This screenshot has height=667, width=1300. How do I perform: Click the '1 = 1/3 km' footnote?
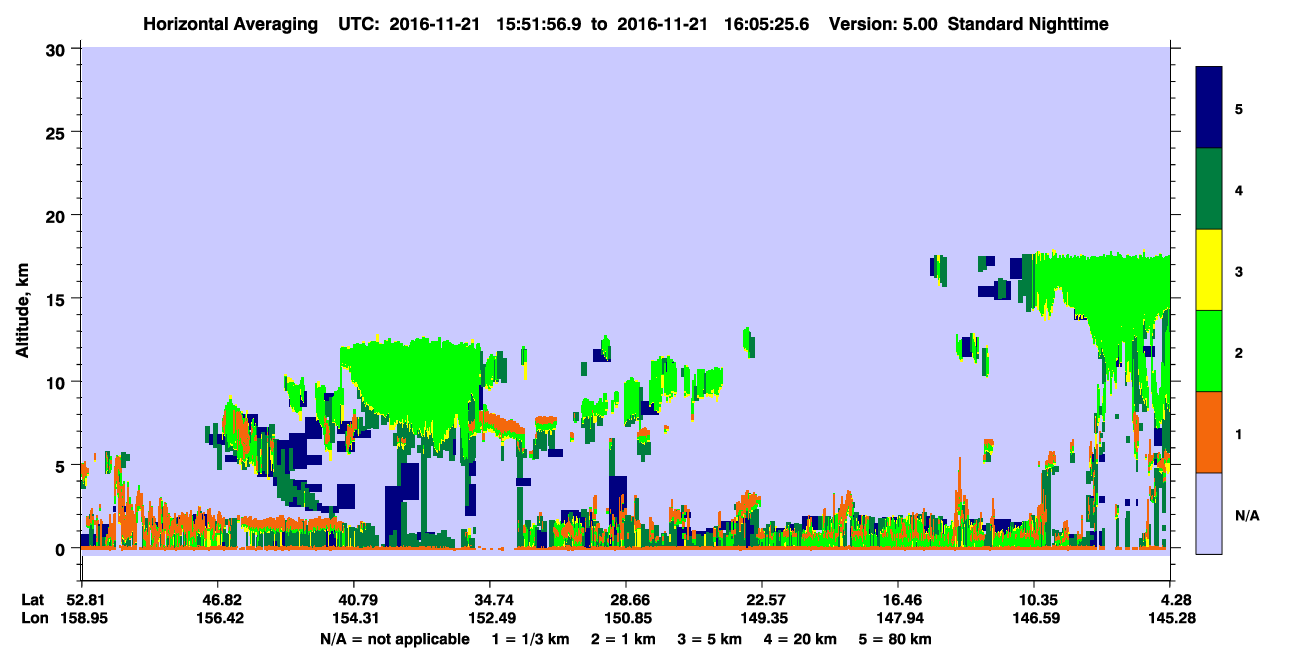pos(531,639)
